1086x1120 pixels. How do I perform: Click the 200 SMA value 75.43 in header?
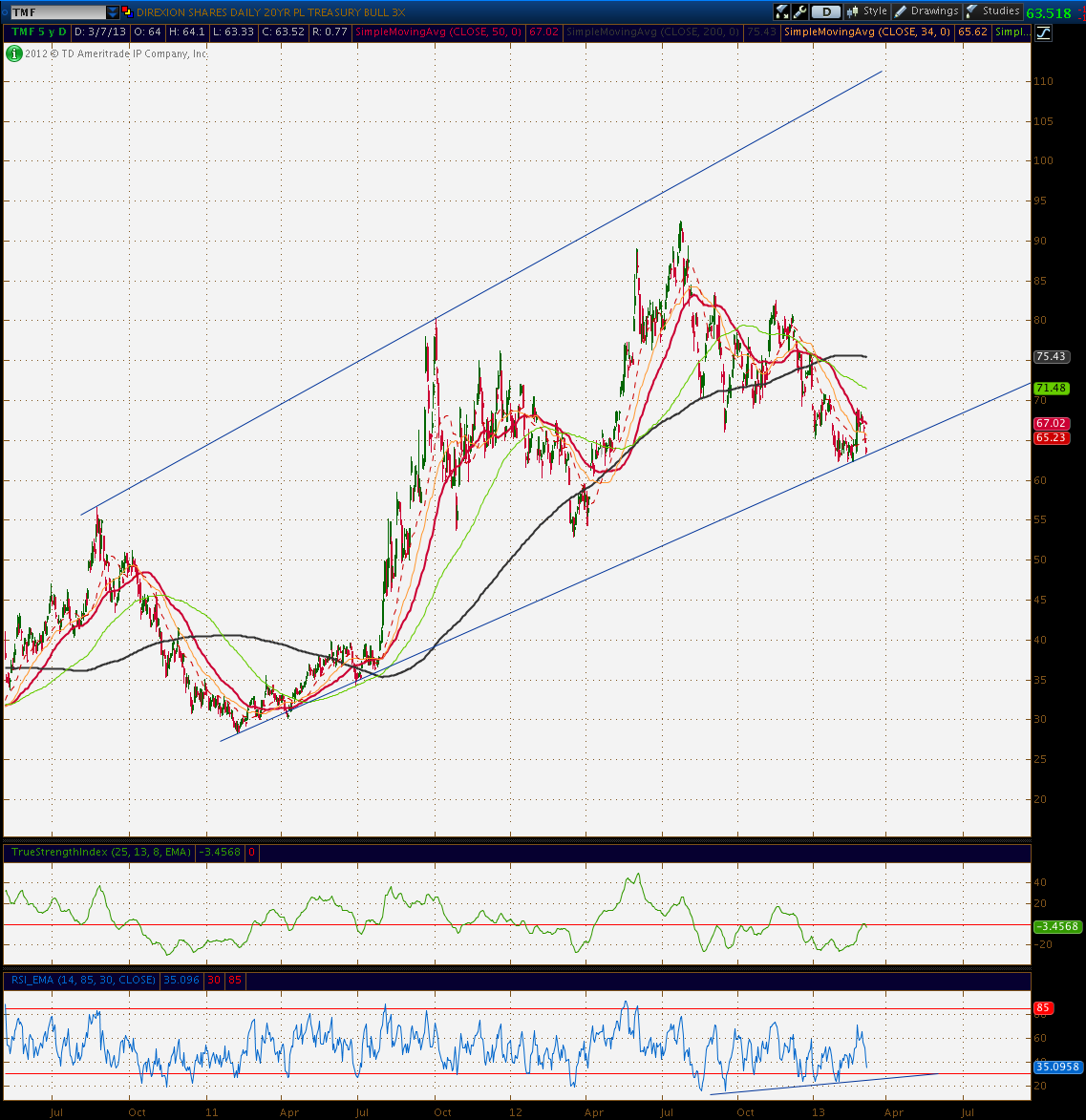pyautogui.click(x=761, y=32)
